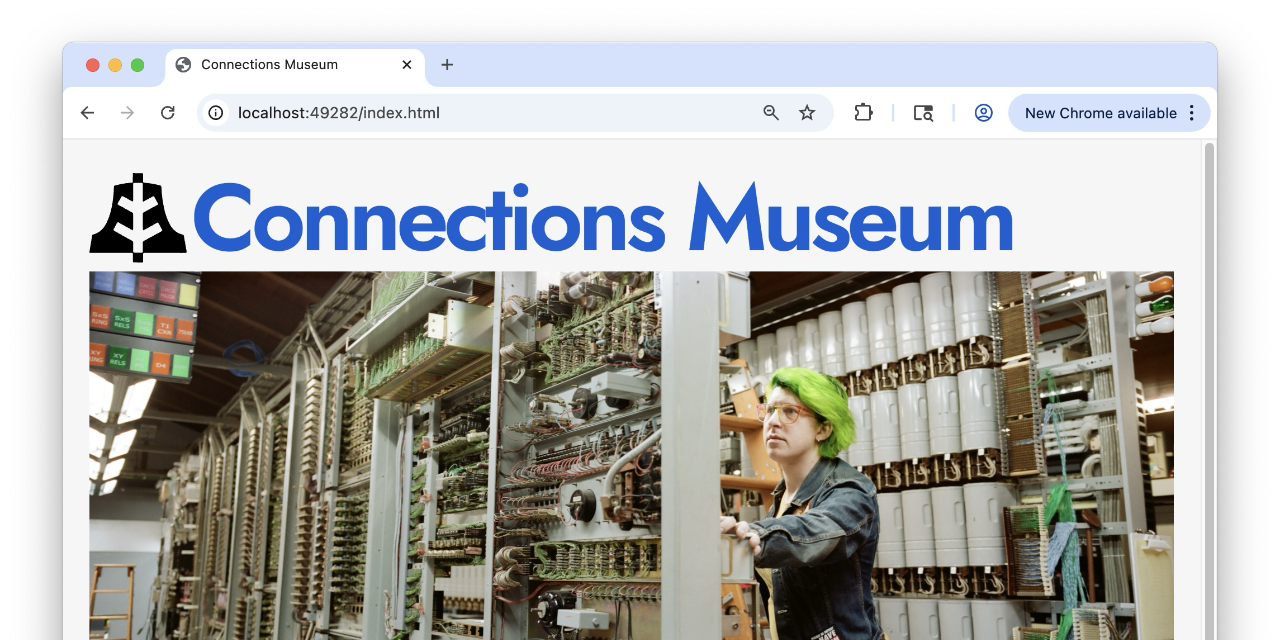Open a new browser tab
The image size is (1280, 640).
446,64
